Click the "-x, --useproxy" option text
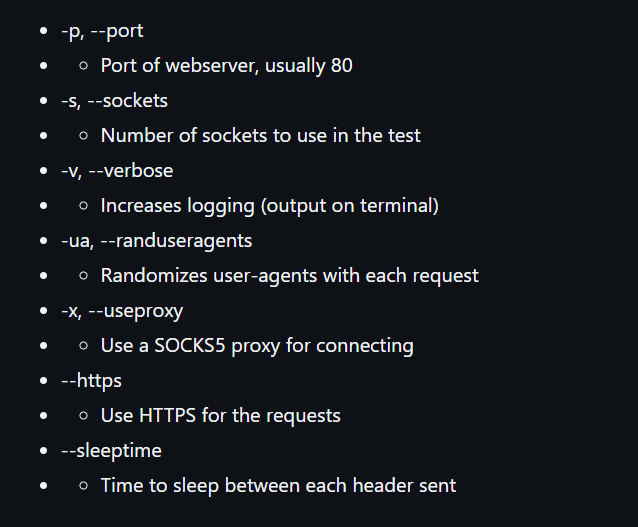The height and width of the screenshot is (527, 638). [x=122, y=311]
